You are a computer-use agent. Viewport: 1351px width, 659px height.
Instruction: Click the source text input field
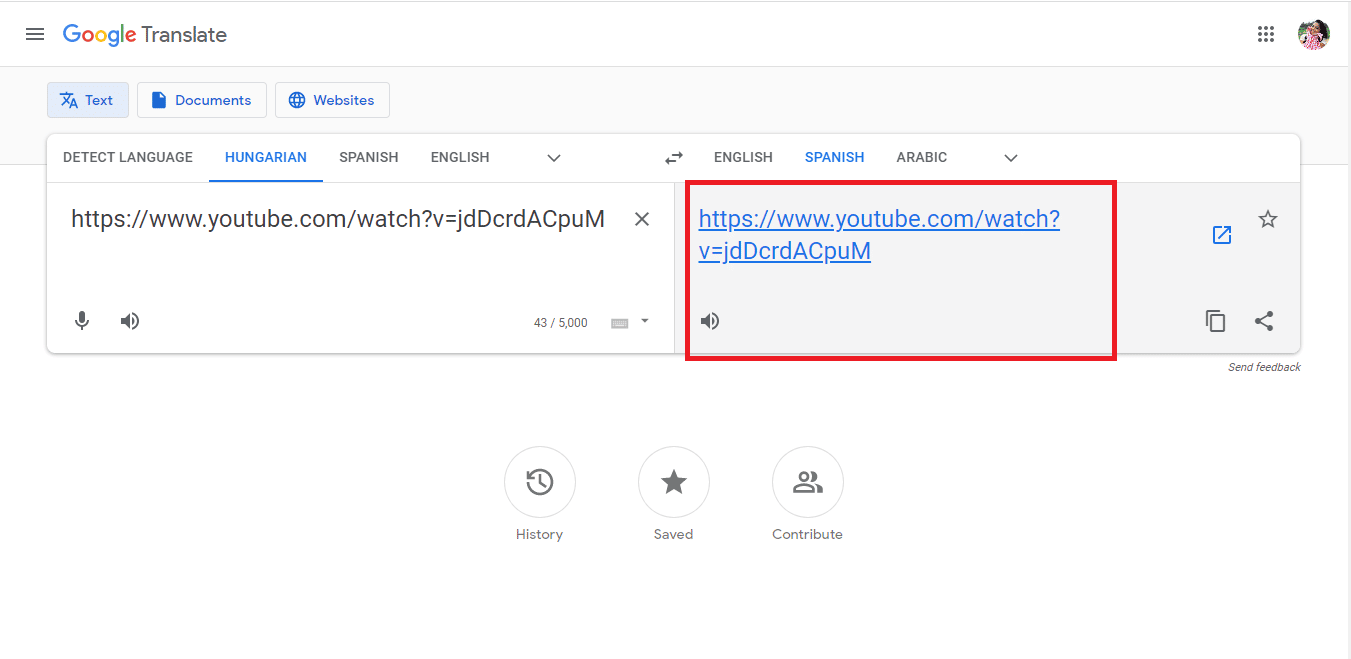338,219
